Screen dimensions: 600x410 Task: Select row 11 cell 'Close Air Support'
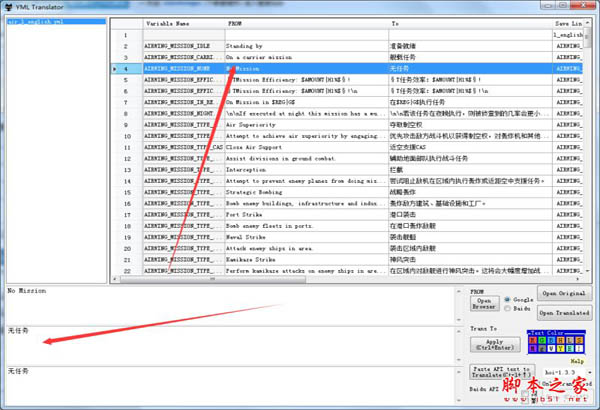[x=307, y=147]
